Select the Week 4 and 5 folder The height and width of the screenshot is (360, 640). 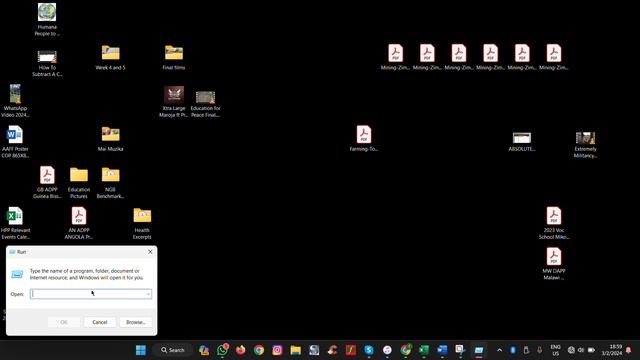tap(111, 58)
